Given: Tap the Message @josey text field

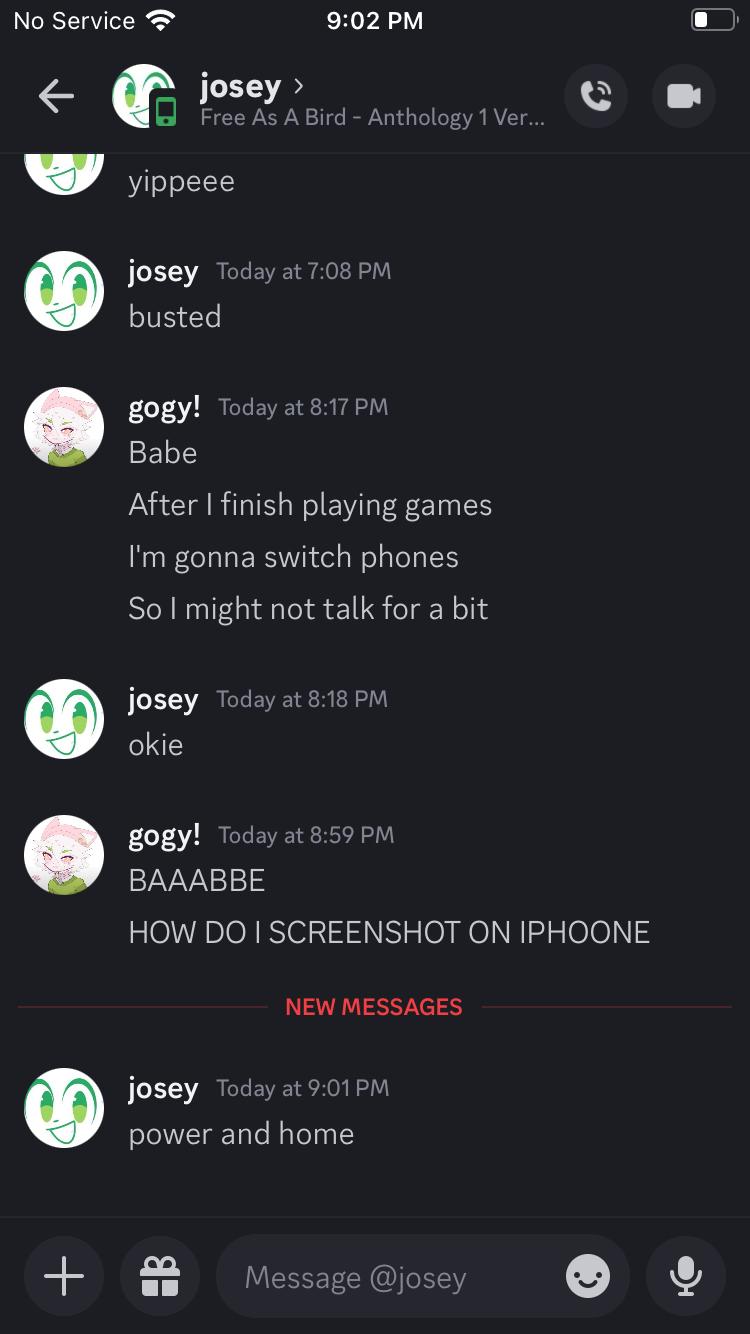Looking at the screenshot, I should [400, 1277].
